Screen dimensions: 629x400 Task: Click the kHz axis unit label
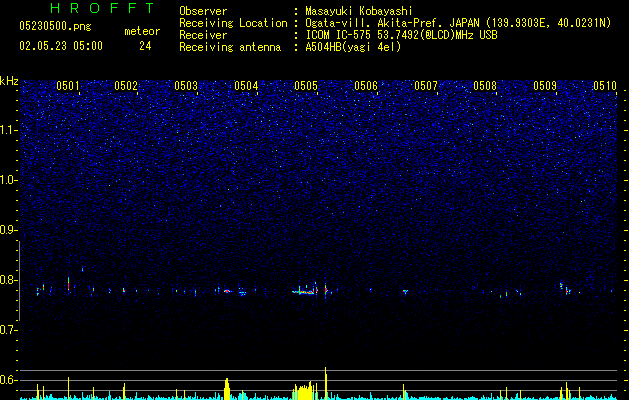(x=9, y=81)
